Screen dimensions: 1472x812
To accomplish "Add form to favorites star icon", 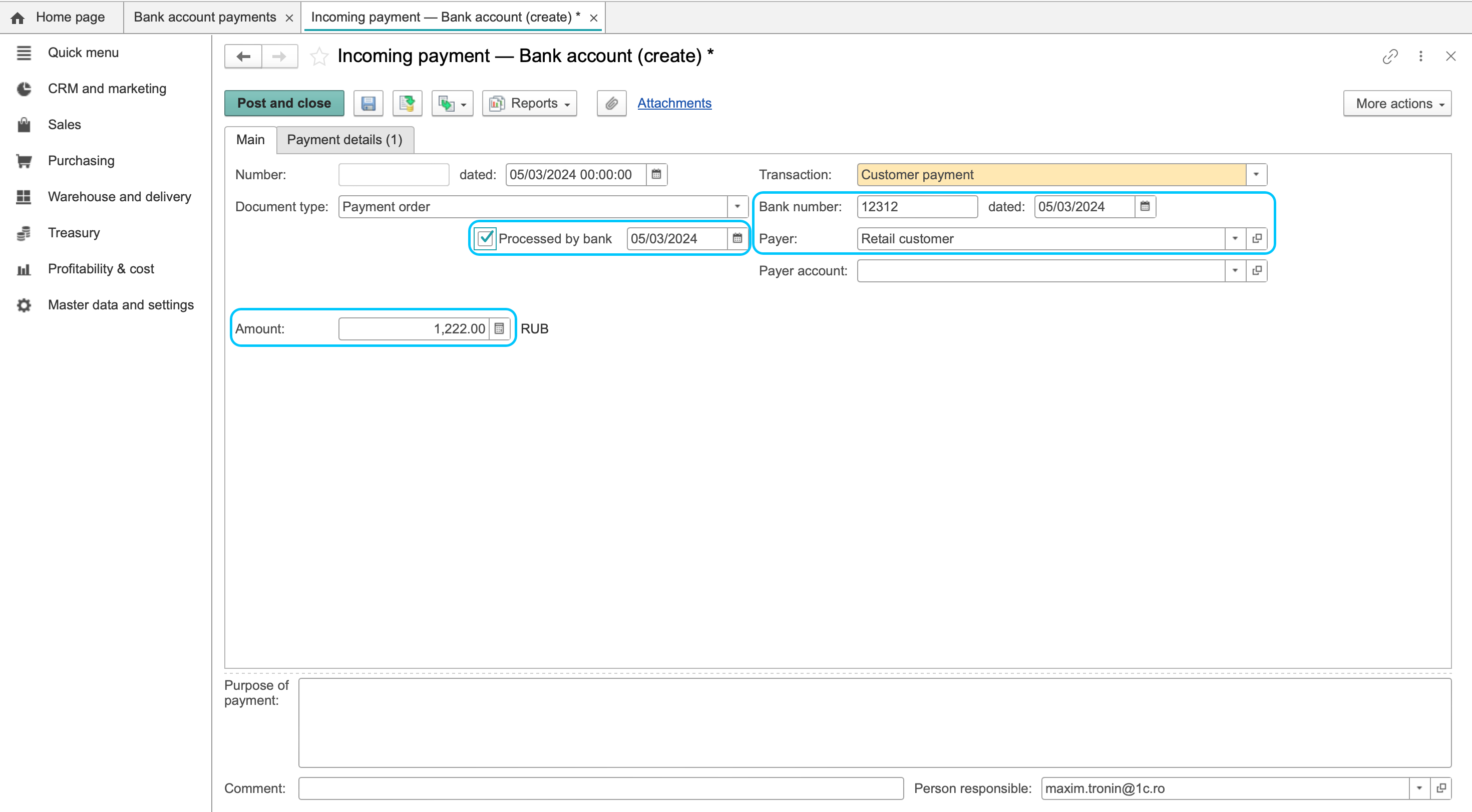I will pos(319,56).
